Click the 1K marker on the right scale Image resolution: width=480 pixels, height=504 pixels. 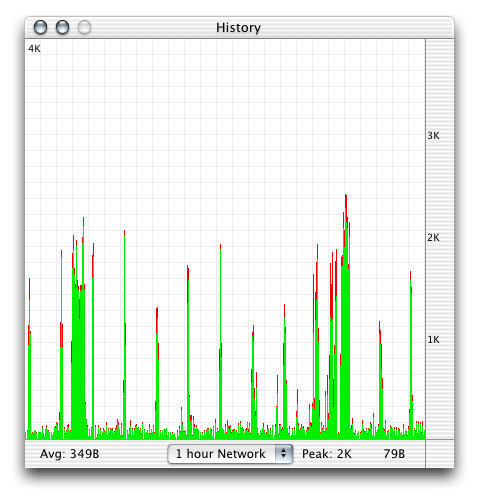pyautogui.click(x=433, y=340)
